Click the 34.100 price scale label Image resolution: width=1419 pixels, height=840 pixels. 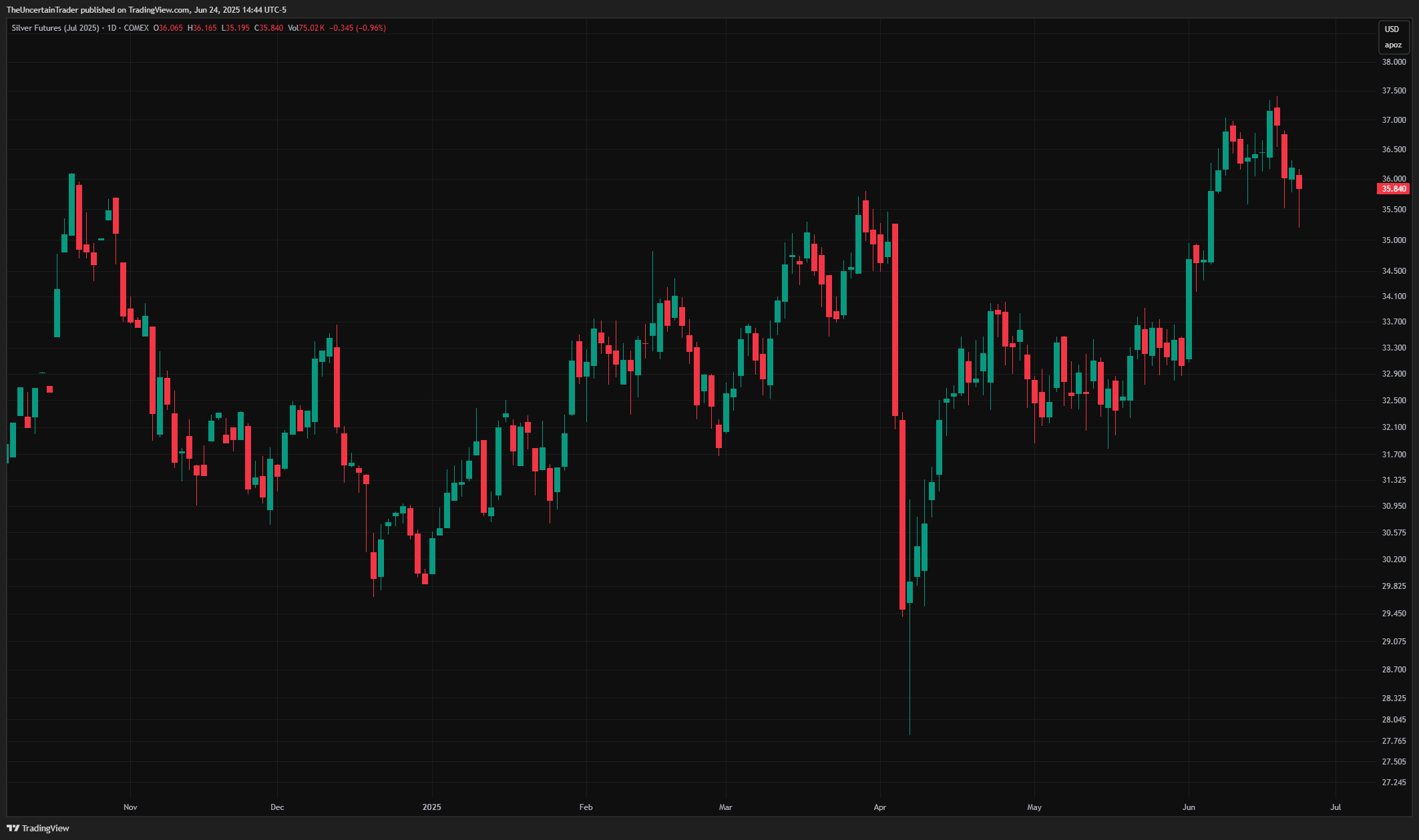pos(1394,296)
